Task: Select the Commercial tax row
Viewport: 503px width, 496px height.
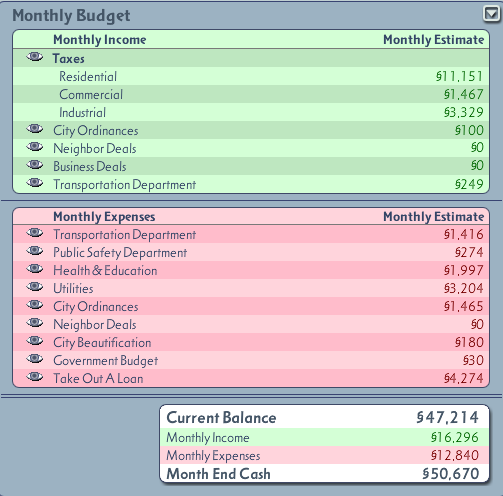Action: (x=251, y=94)
